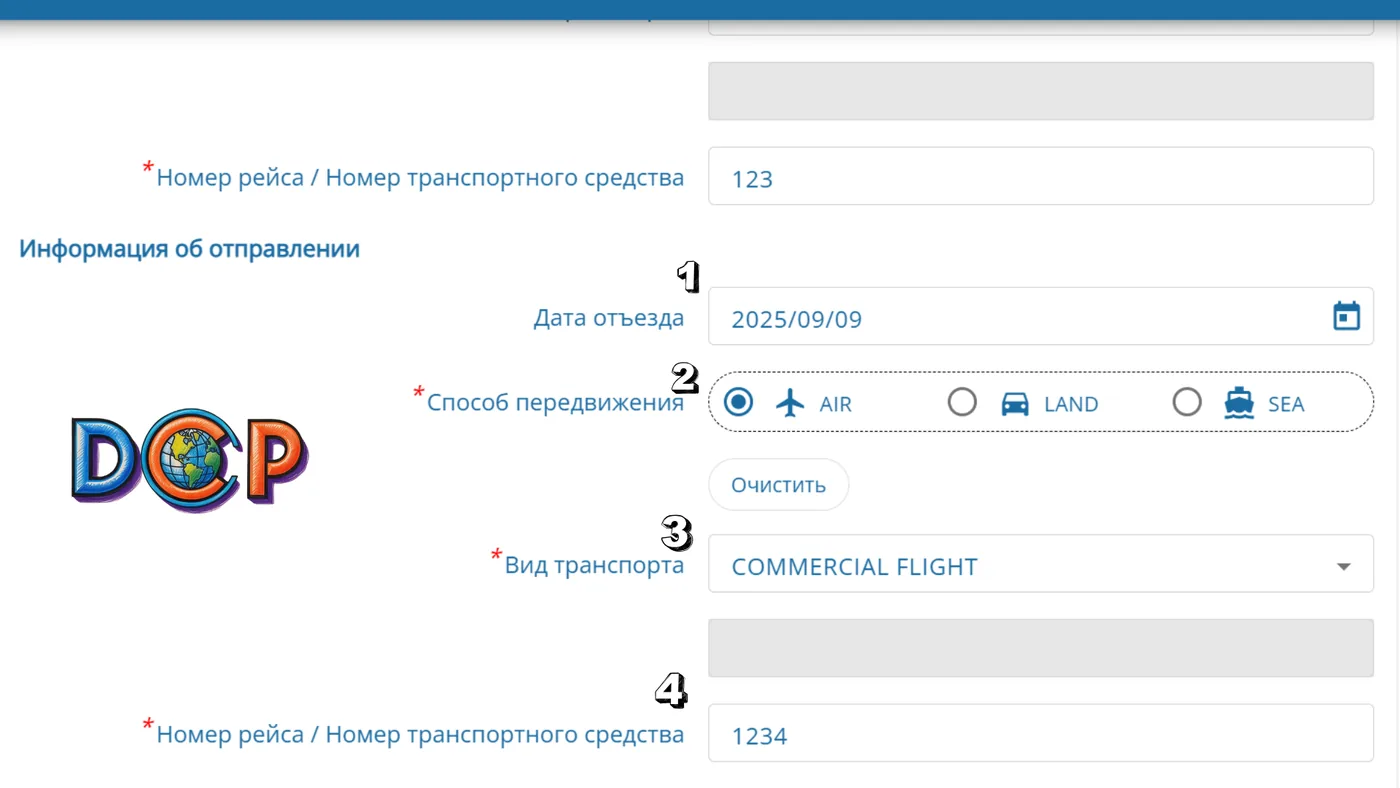The image size is (1400, 788).
Task: Click the Вид транспорта label
Action: (x=594, y=564)
